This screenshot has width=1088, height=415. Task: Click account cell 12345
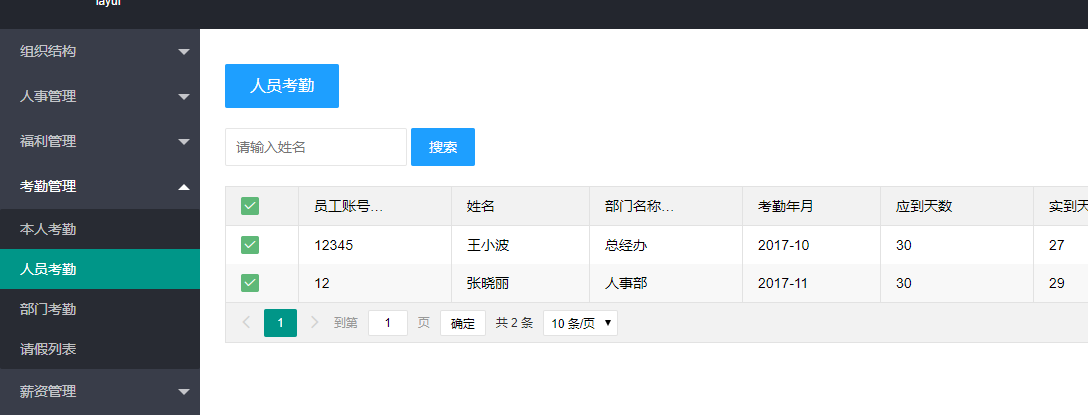pyautogui.click(x=375, y=245)
